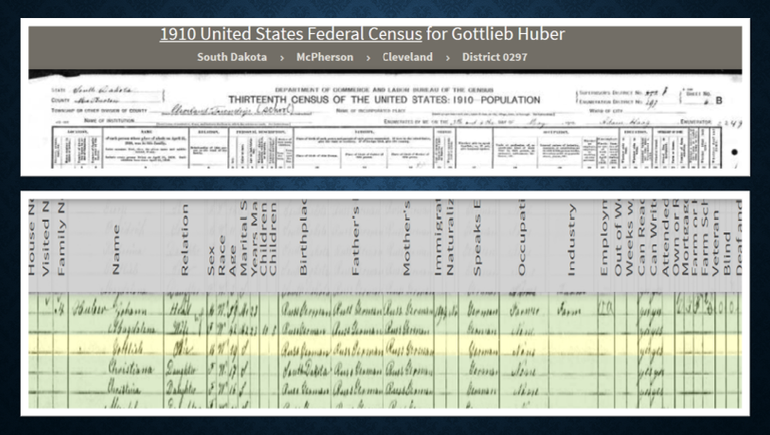Click the Industry column header
The image size is (770, 435).
[x=571, y=240]
